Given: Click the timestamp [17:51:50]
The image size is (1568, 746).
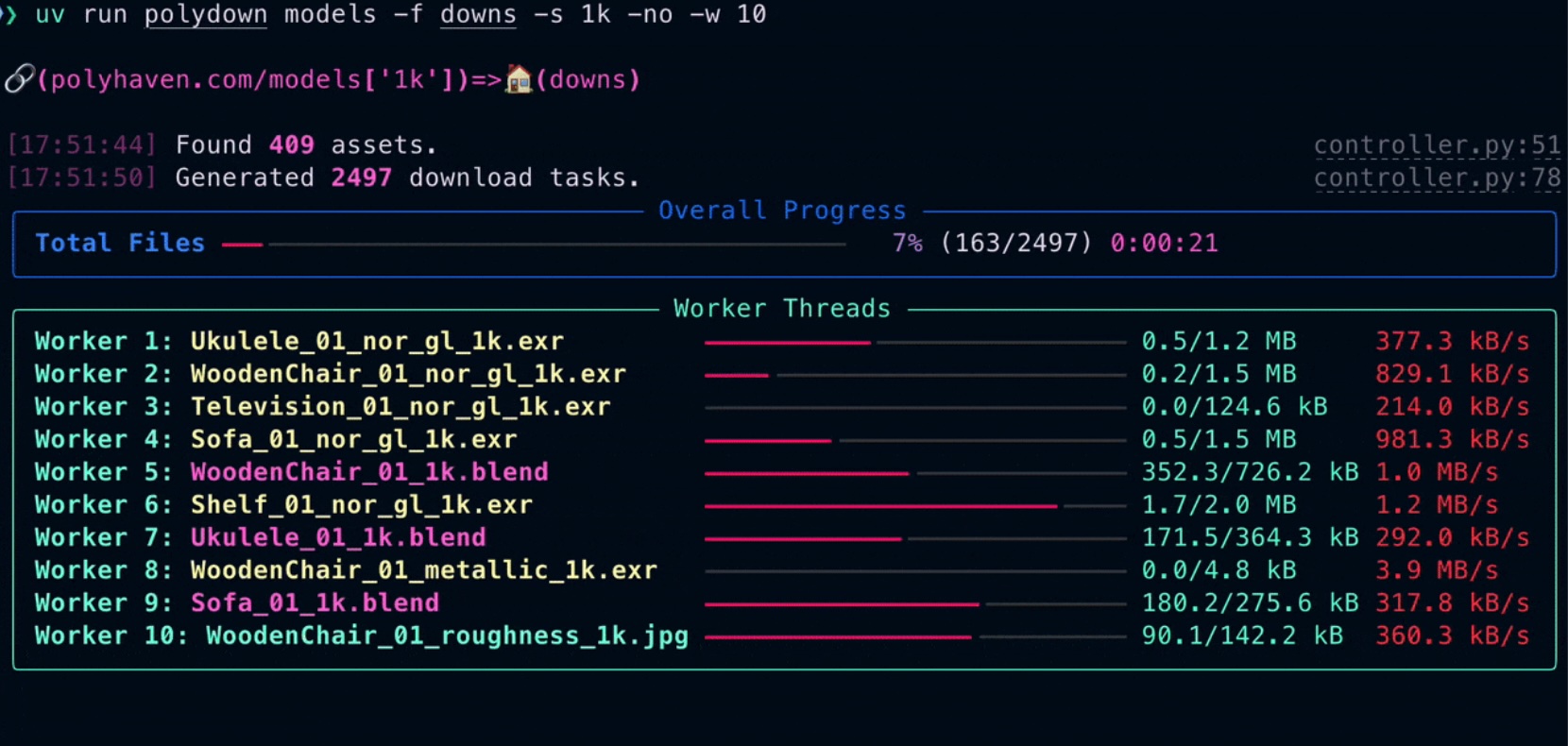Looking at the screenshot, I should [x=81, y=178].
